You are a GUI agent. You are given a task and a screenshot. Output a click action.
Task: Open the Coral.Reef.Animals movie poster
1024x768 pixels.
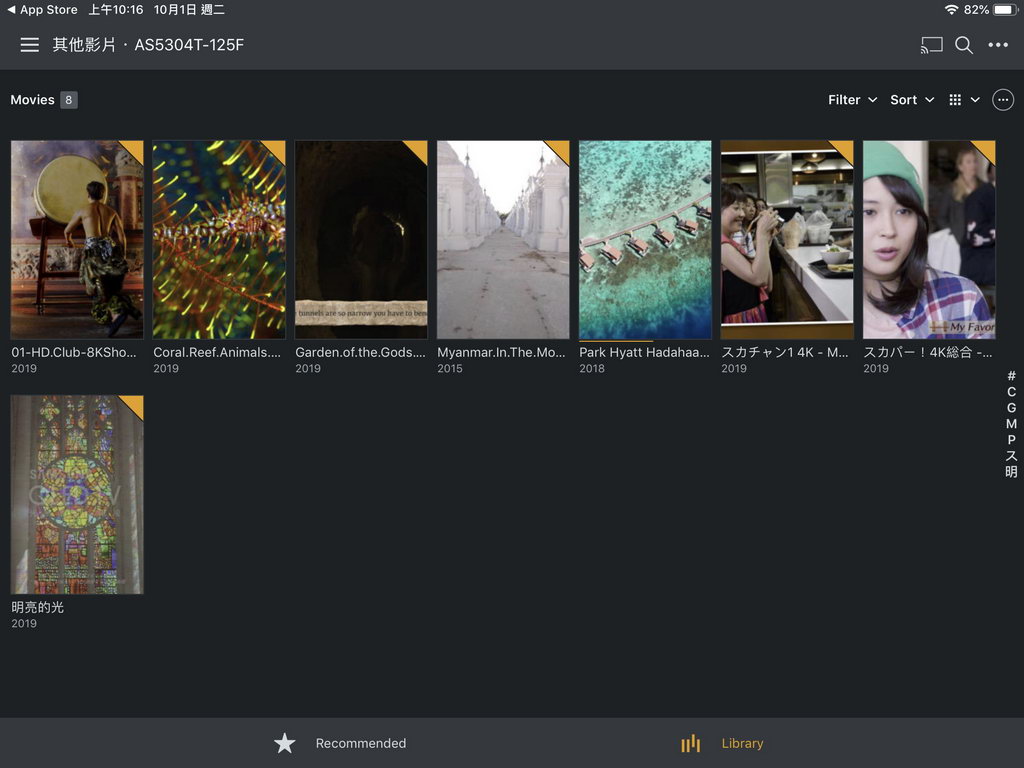tap(219, 240)
